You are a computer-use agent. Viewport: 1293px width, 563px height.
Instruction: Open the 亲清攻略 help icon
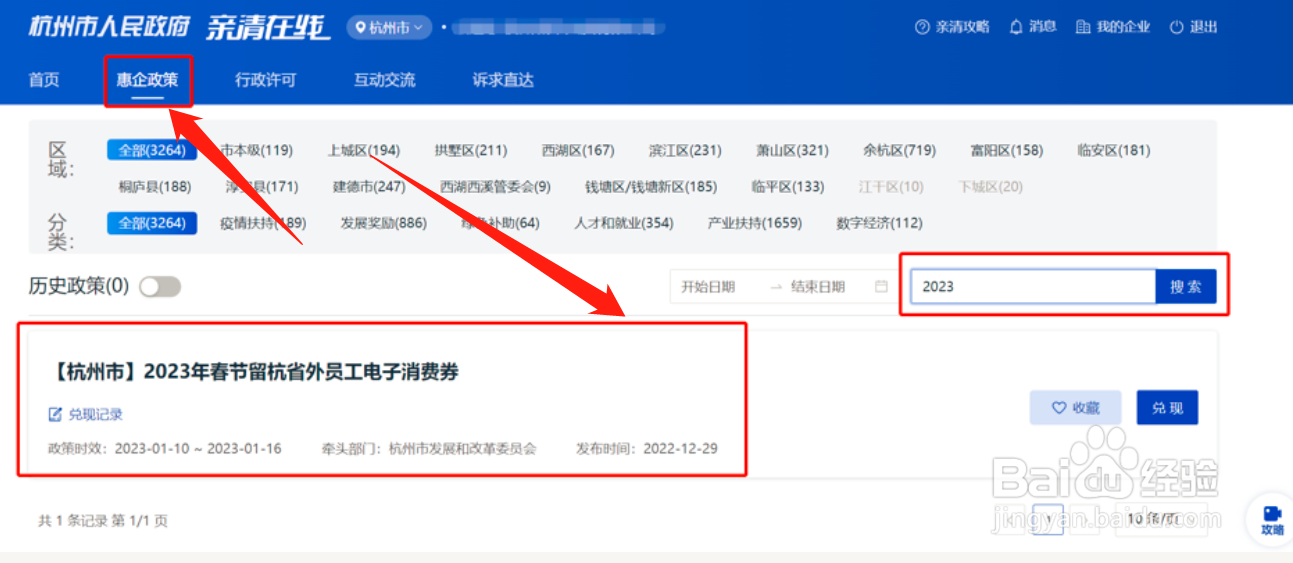[922, 27]
